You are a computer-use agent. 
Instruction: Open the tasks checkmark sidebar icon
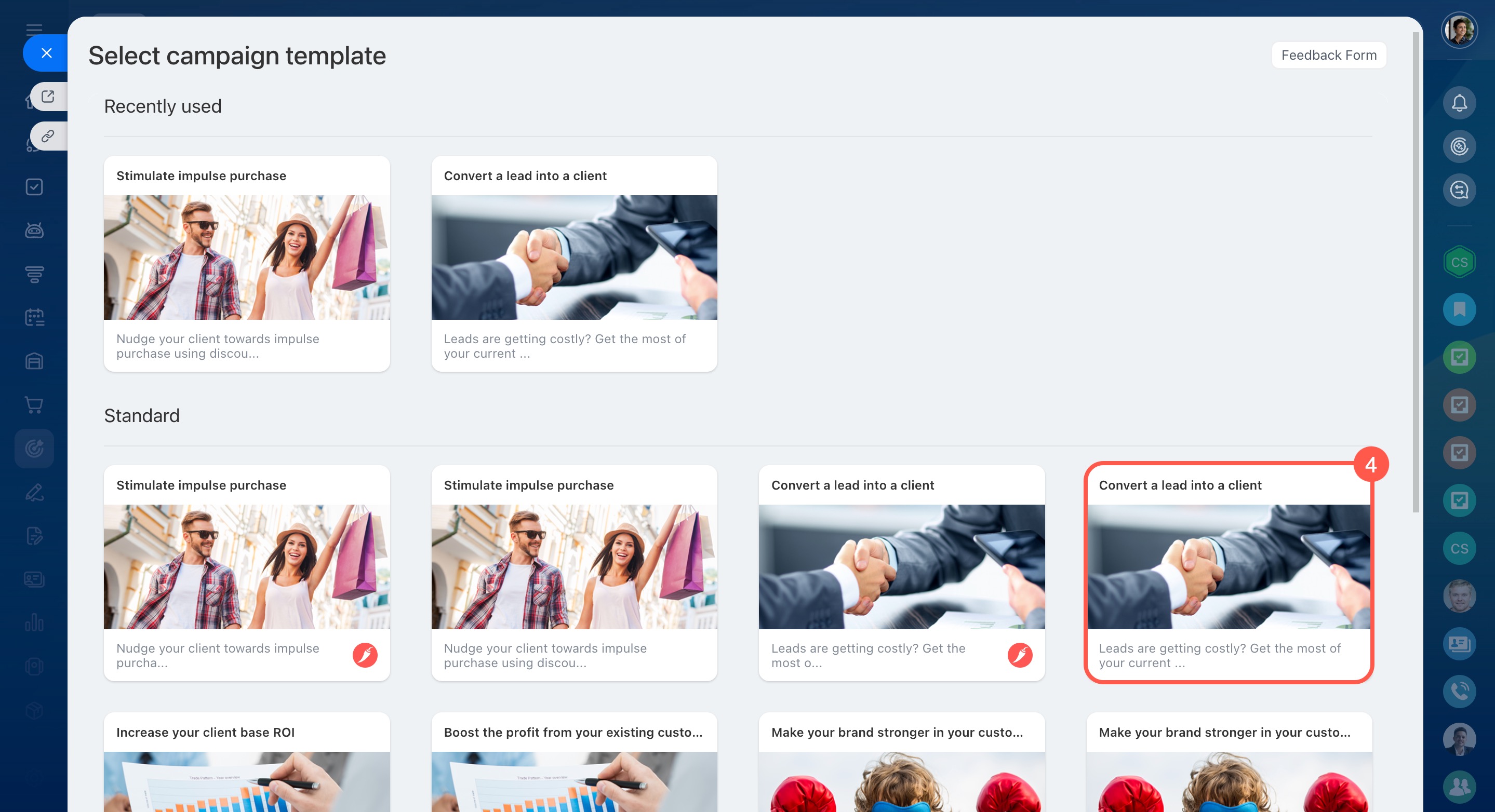coord(34,187)
